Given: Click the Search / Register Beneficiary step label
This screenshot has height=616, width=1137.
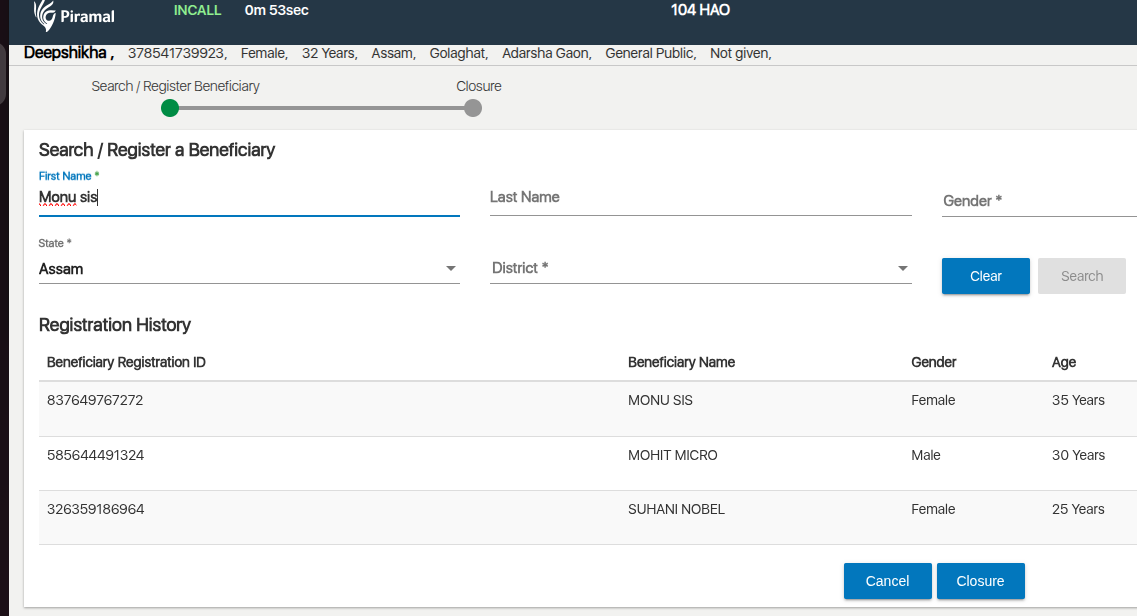Looking at the screenshot, I should click(x=175, y=86).
